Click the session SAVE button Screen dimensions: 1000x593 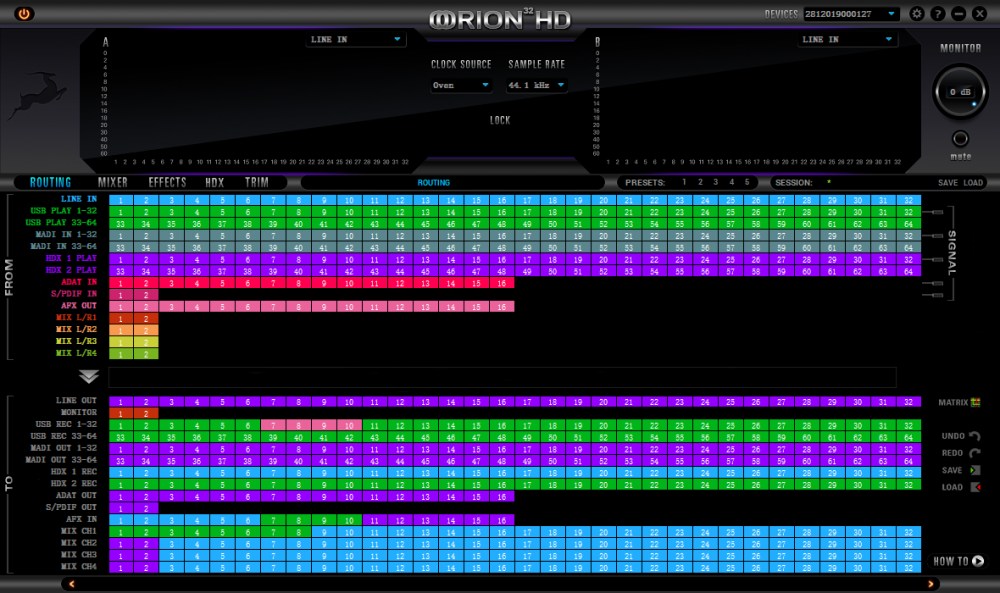pos(948,183)
